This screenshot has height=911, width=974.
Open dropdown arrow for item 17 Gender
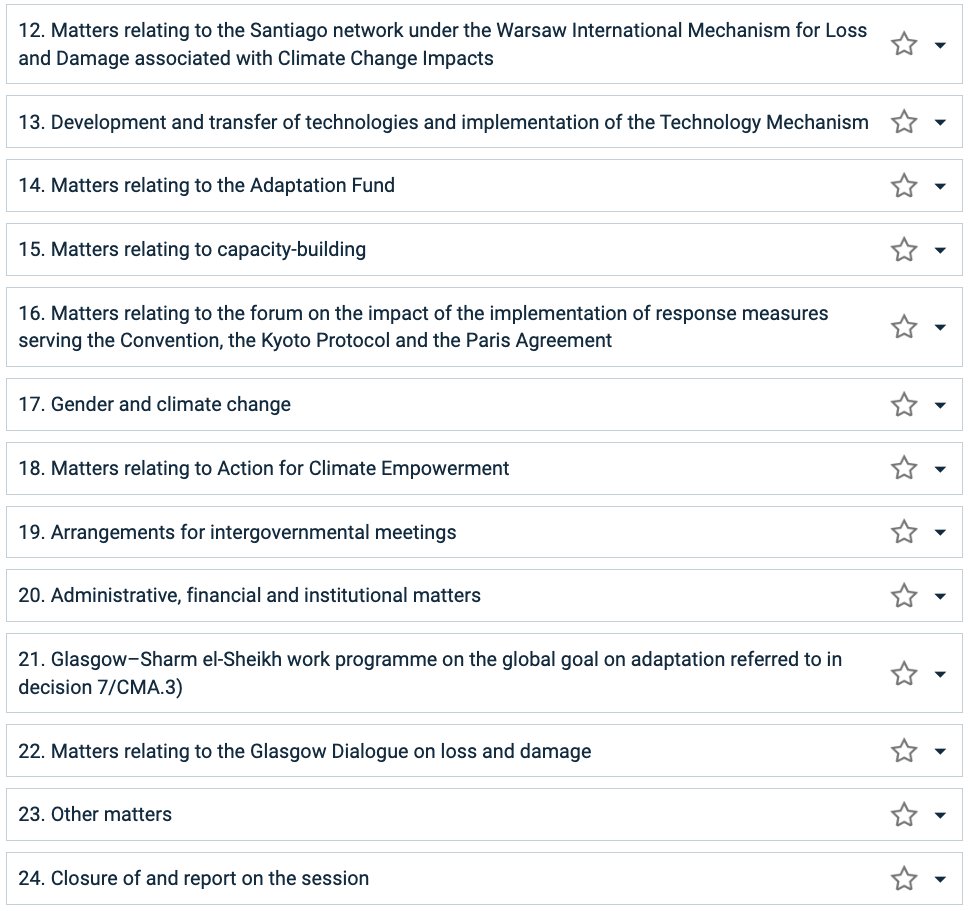point(940,406)
